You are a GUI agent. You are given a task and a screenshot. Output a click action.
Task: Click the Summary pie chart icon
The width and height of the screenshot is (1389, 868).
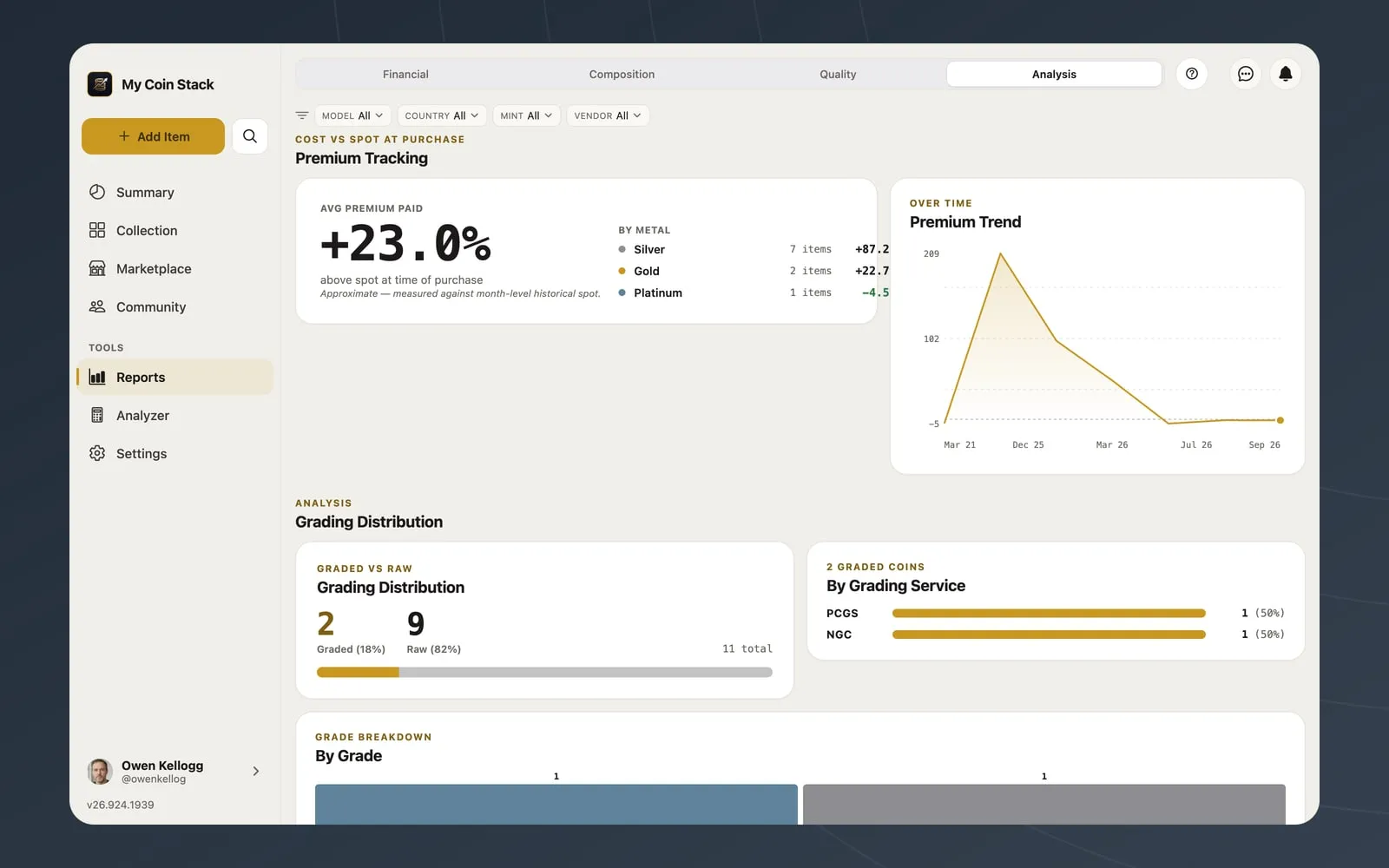(97, 192)
